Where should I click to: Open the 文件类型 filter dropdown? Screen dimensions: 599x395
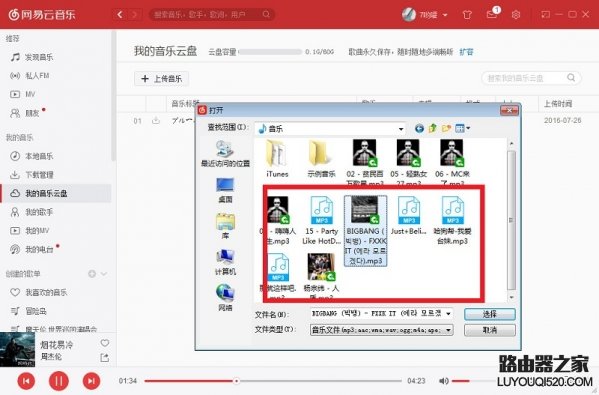click(x=448, y=330)
